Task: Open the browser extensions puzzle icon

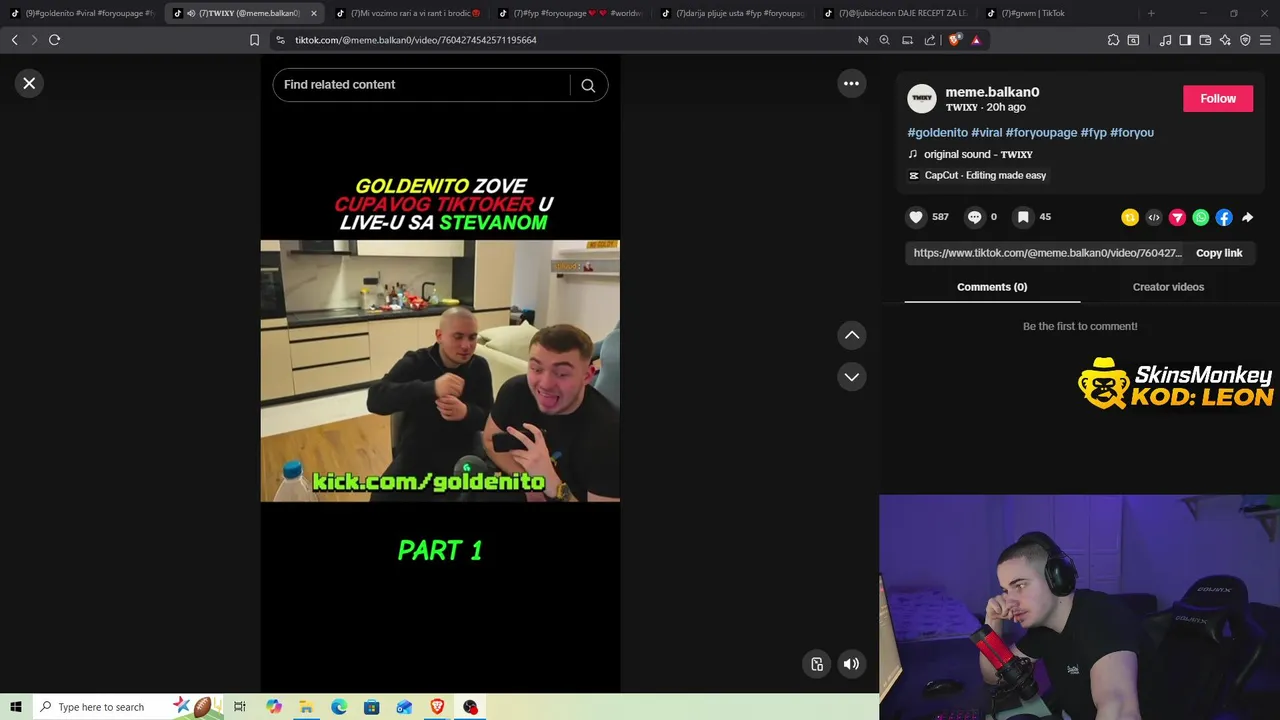Action: pos(1113,40)
